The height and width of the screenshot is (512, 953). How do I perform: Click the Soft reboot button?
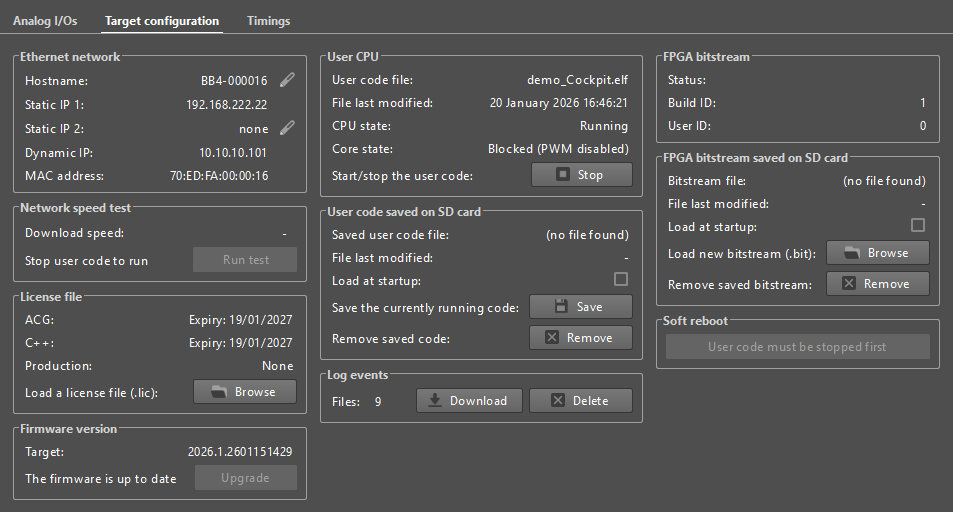point(798,347)
